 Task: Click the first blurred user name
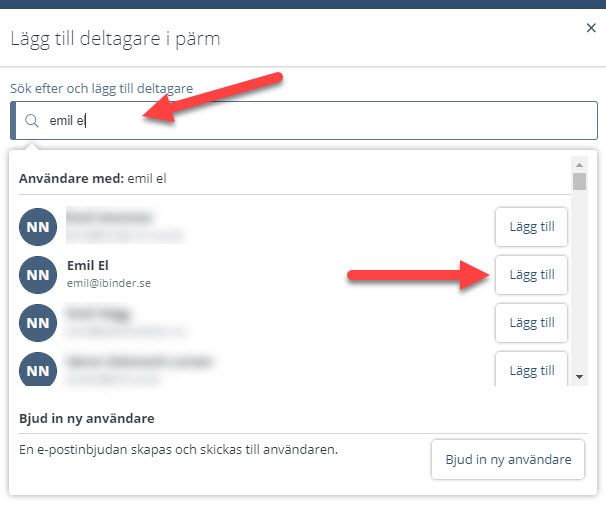[109, 217]
